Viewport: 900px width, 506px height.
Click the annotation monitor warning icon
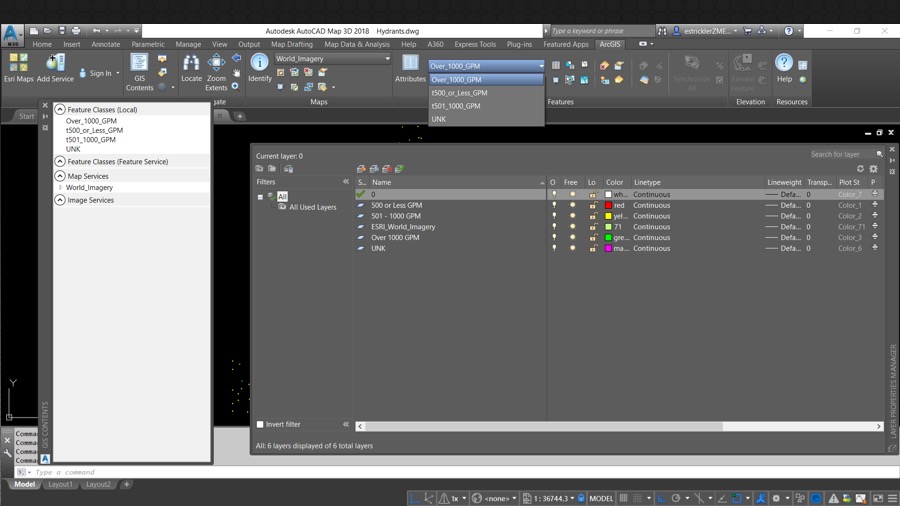pos(833,498)
